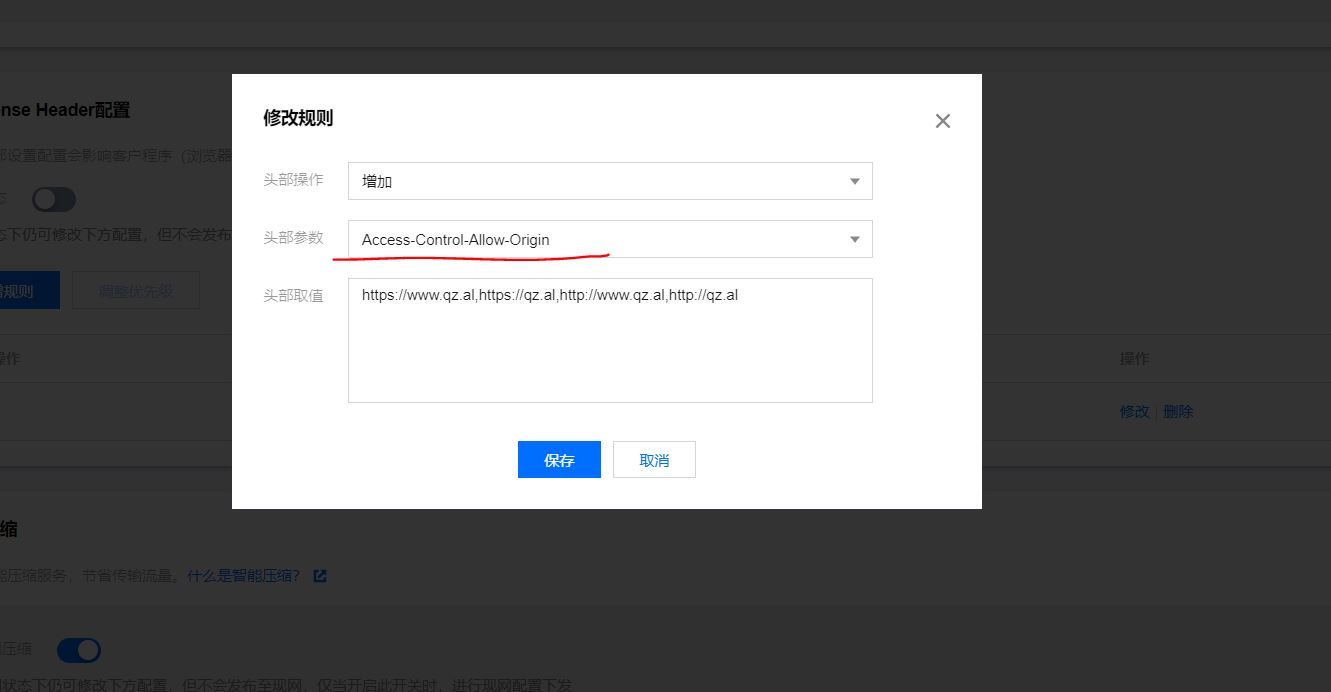
Task: Click the 修改规则 dialog title
Action: click(298, 118)
